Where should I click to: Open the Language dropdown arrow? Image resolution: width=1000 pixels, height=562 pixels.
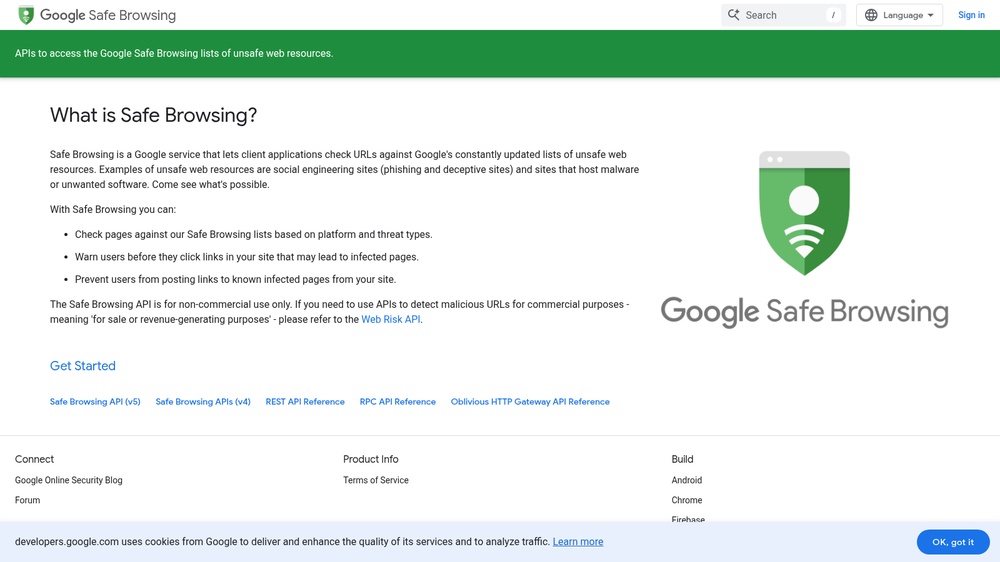pyautogui.click(x=930, y=15)
